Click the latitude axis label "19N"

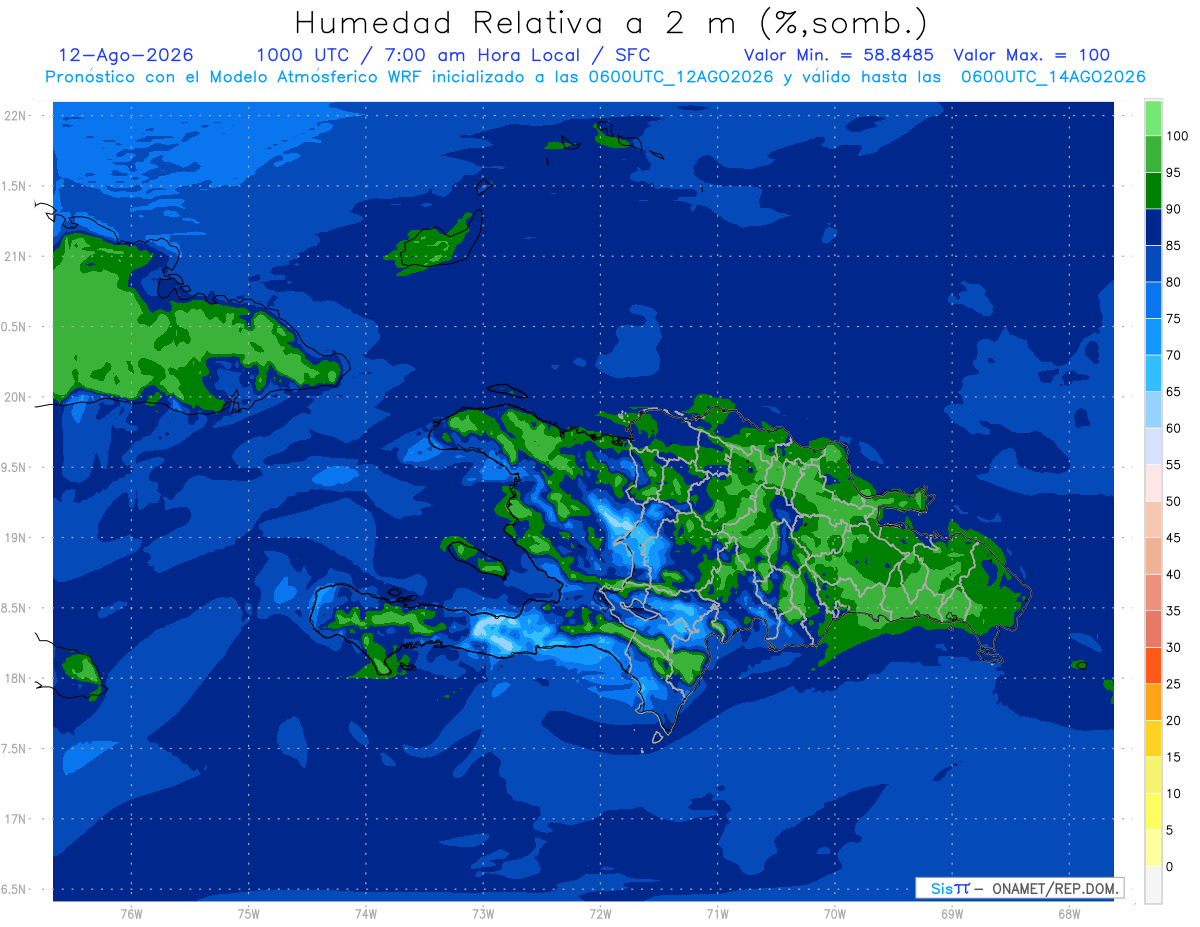[15, 537]
